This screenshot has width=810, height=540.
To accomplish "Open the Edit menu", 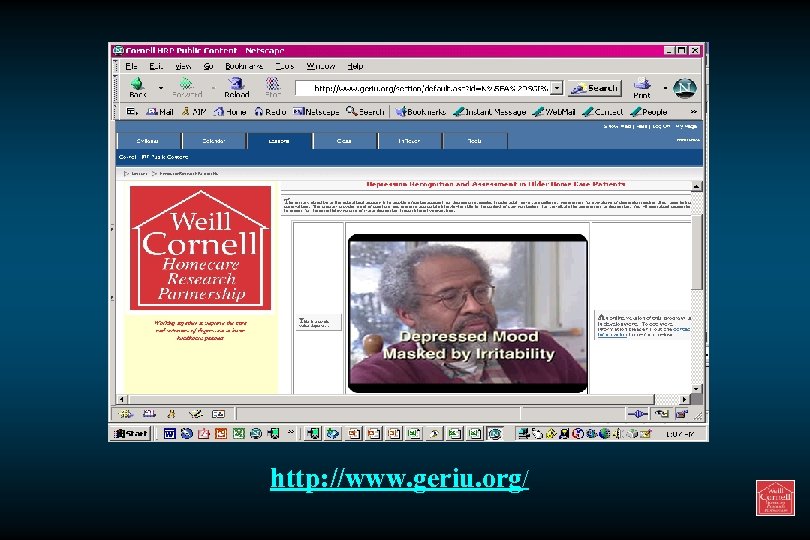I will tap(156, 66).
